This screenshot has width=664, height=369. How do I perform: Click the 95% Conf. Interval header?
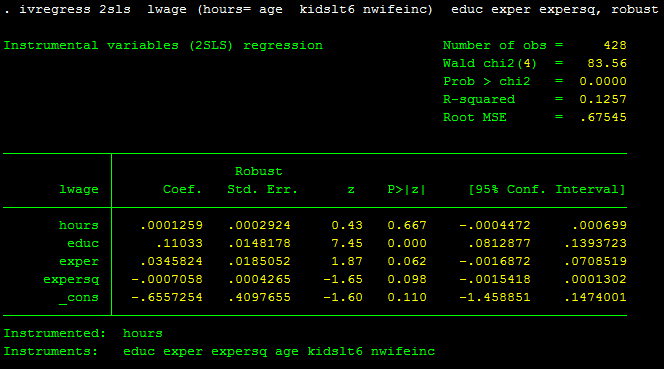547,189
